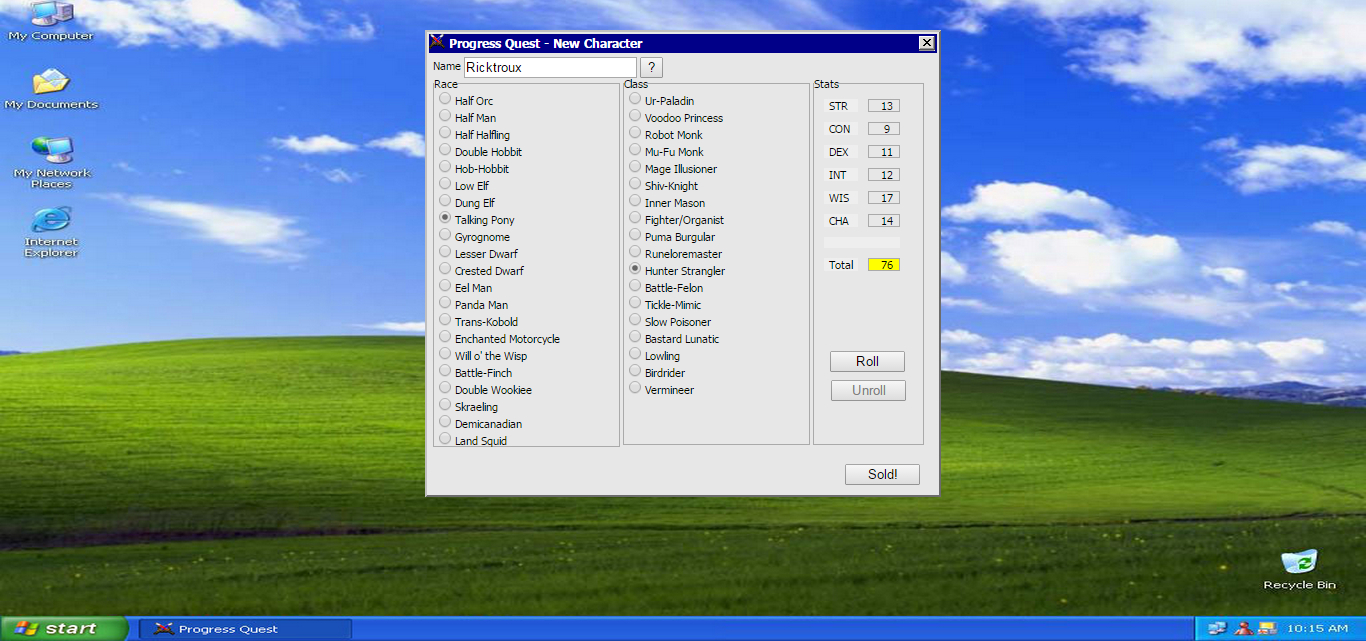Open the My Documents folder icon

[x=51, y=83]
